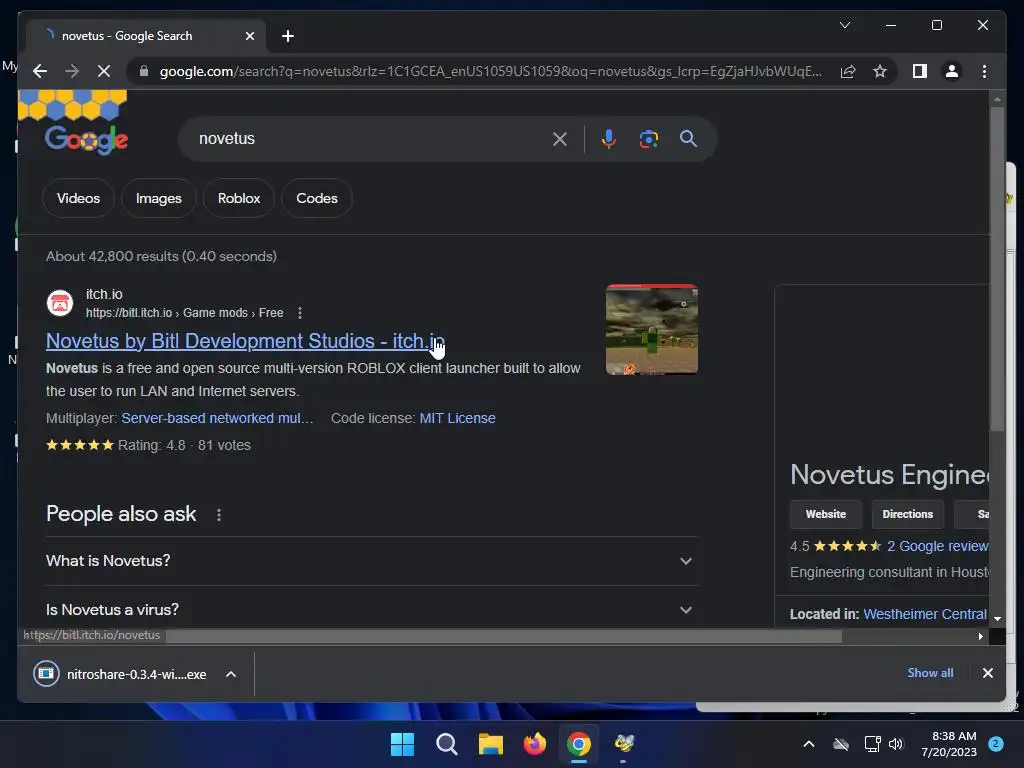The image size is (1024, 768).
Task: Click the horizontal scrollbar right arrow
Action: [980, 636]
